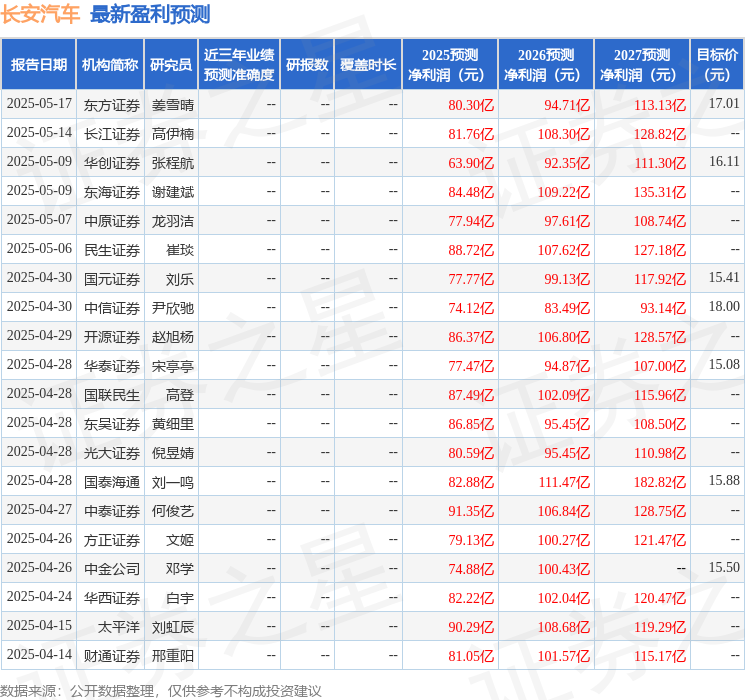Click target price 15.41

click(724, 278)
